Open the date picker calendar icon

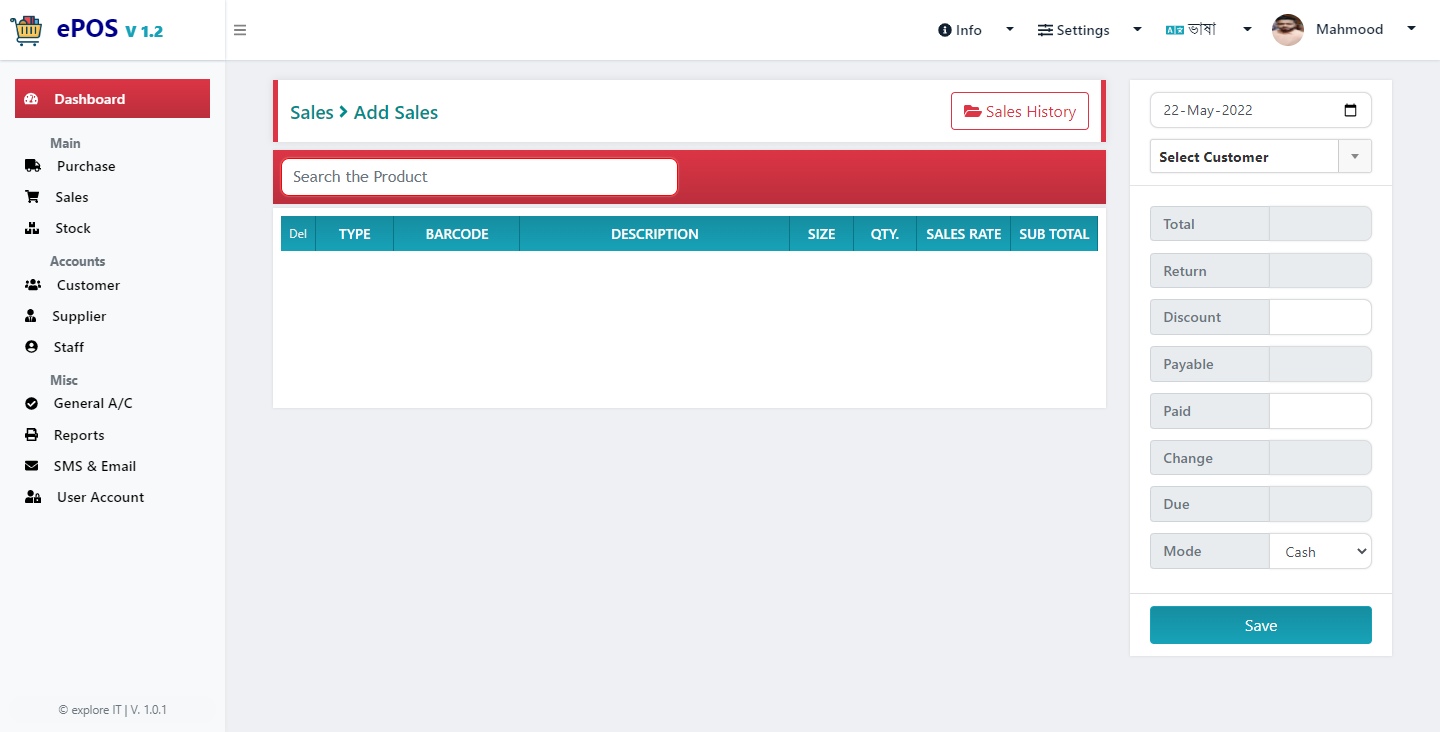[x=1351, y=110]
